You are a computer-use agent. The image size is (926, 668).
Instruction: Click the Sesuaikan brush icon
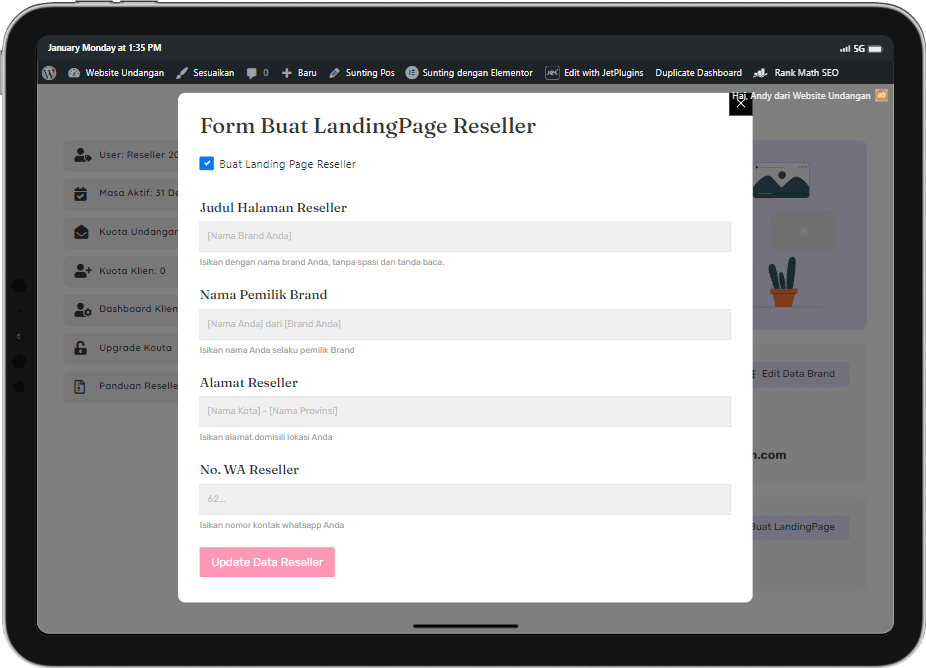click(x=182, y=73)
